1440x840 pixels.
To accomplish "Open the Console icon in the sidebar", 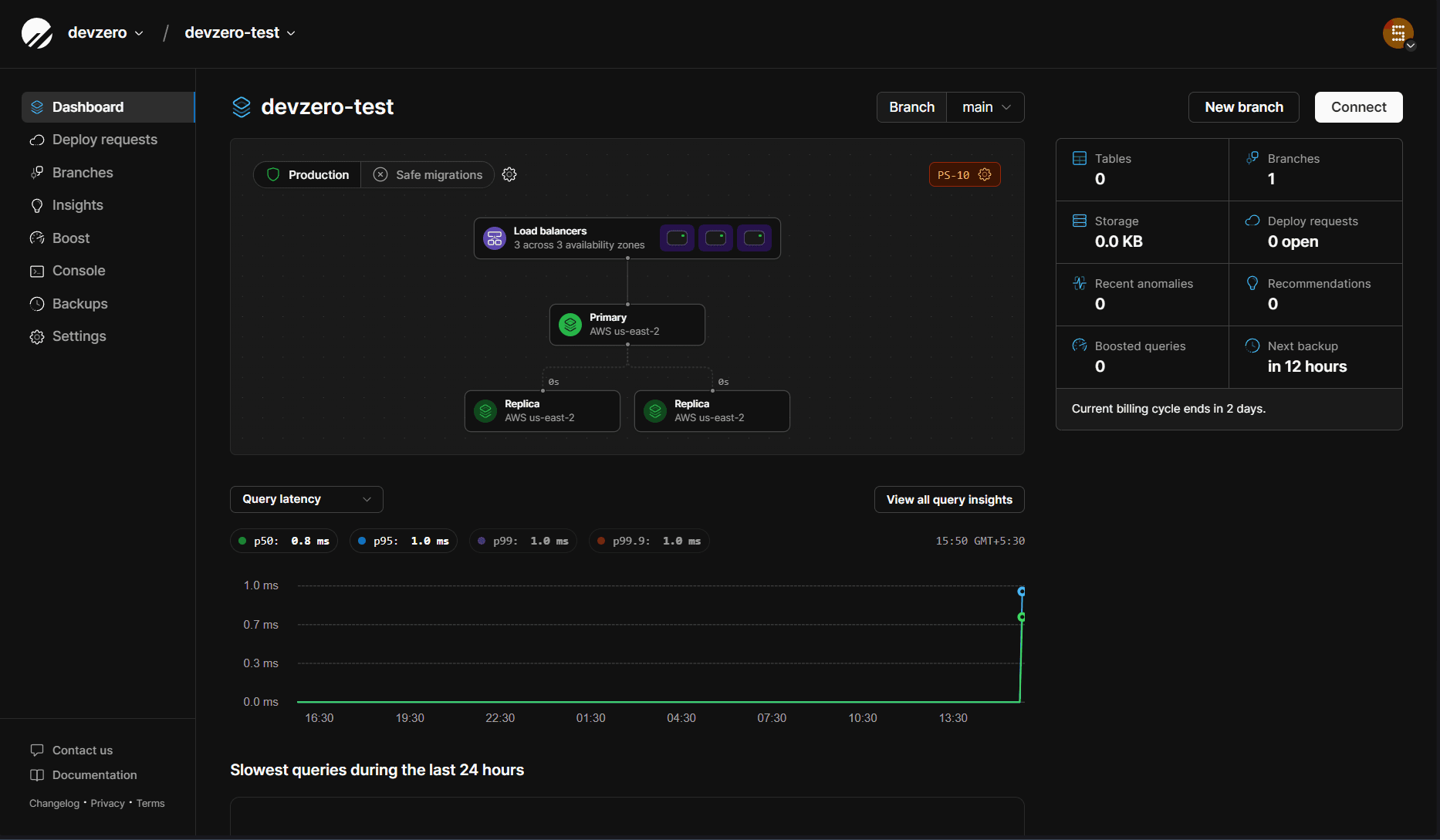I will point(36,271).
